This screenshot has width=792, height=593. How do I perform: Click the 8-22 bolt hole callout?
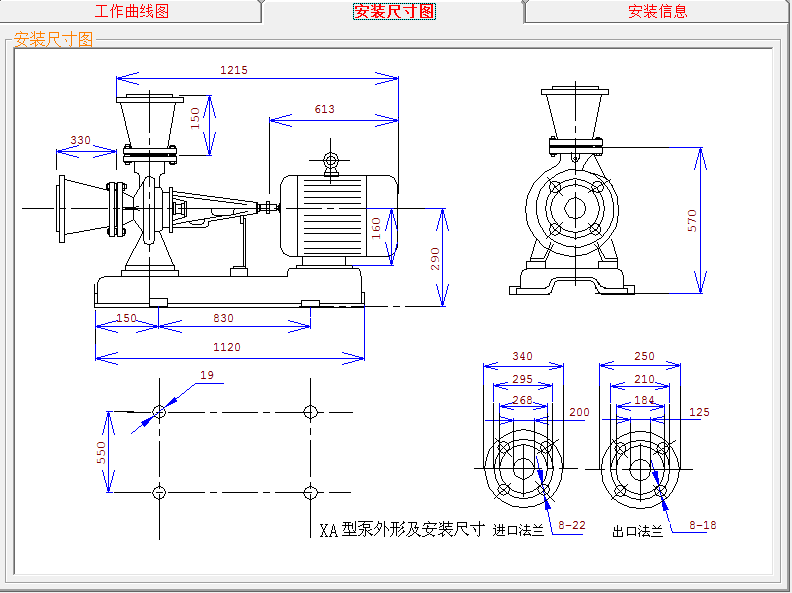[572, 525]
